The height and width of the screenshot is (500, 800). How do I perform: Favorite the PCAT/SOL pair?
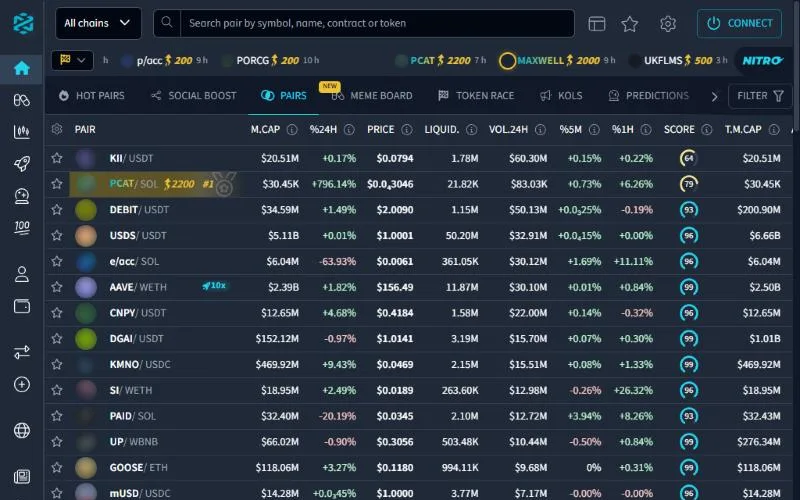point(57,184)
